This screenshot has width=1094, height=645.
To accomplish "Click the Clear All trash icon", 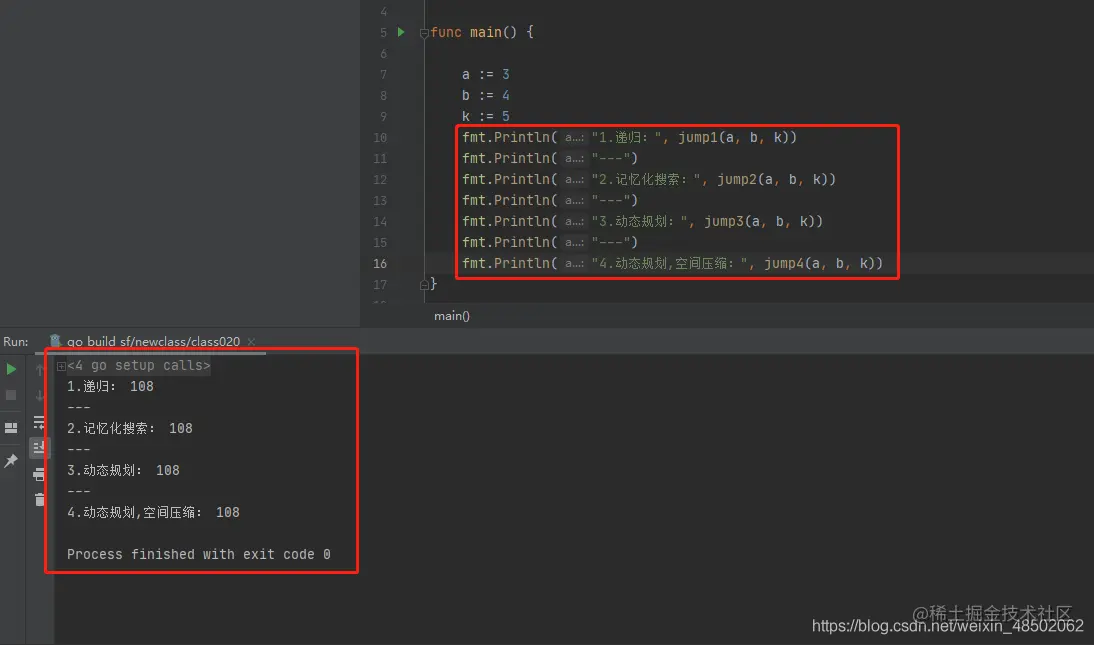I will coord(40,499).
